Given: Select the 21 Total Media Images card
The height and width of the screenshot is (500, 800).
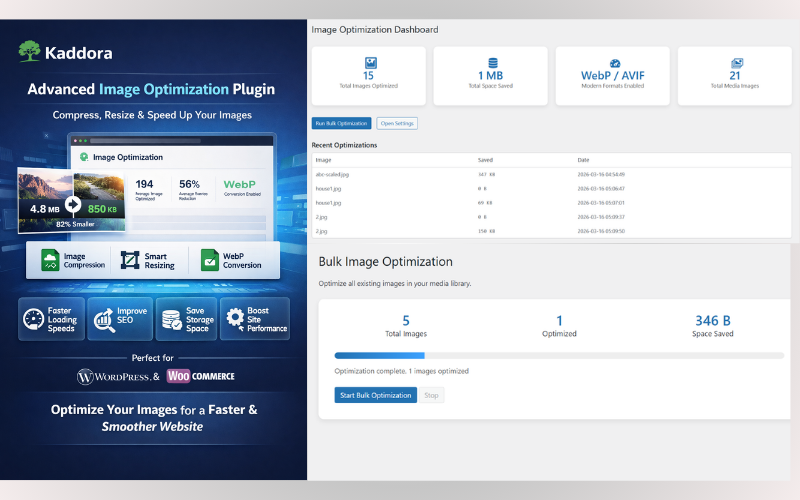Looking at the screenshot, I should point(735,76).
